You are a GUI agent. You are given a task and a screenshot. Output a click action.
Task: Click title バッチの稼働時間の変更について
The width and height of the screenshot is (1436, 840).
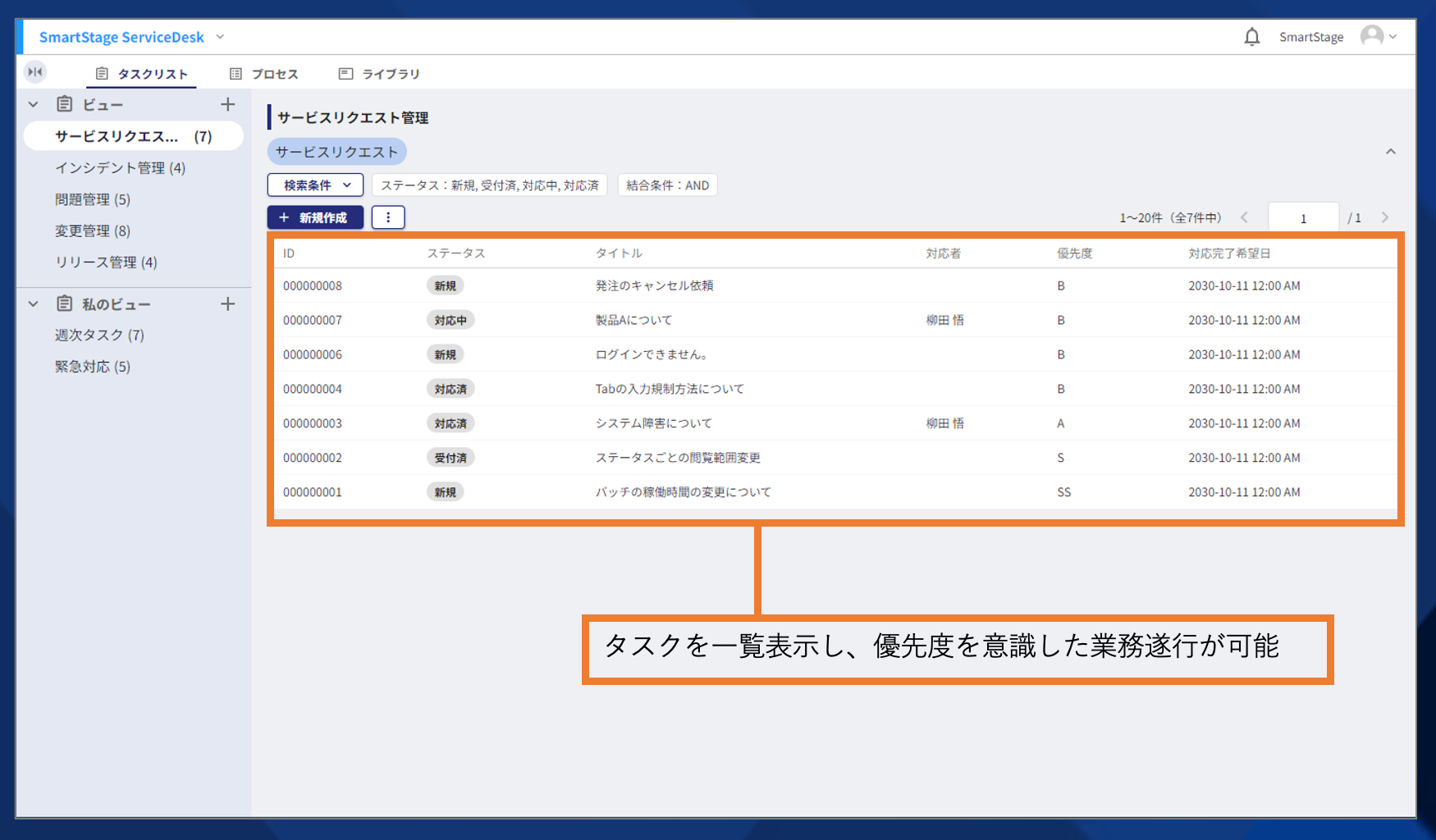[x=684, y=492]
